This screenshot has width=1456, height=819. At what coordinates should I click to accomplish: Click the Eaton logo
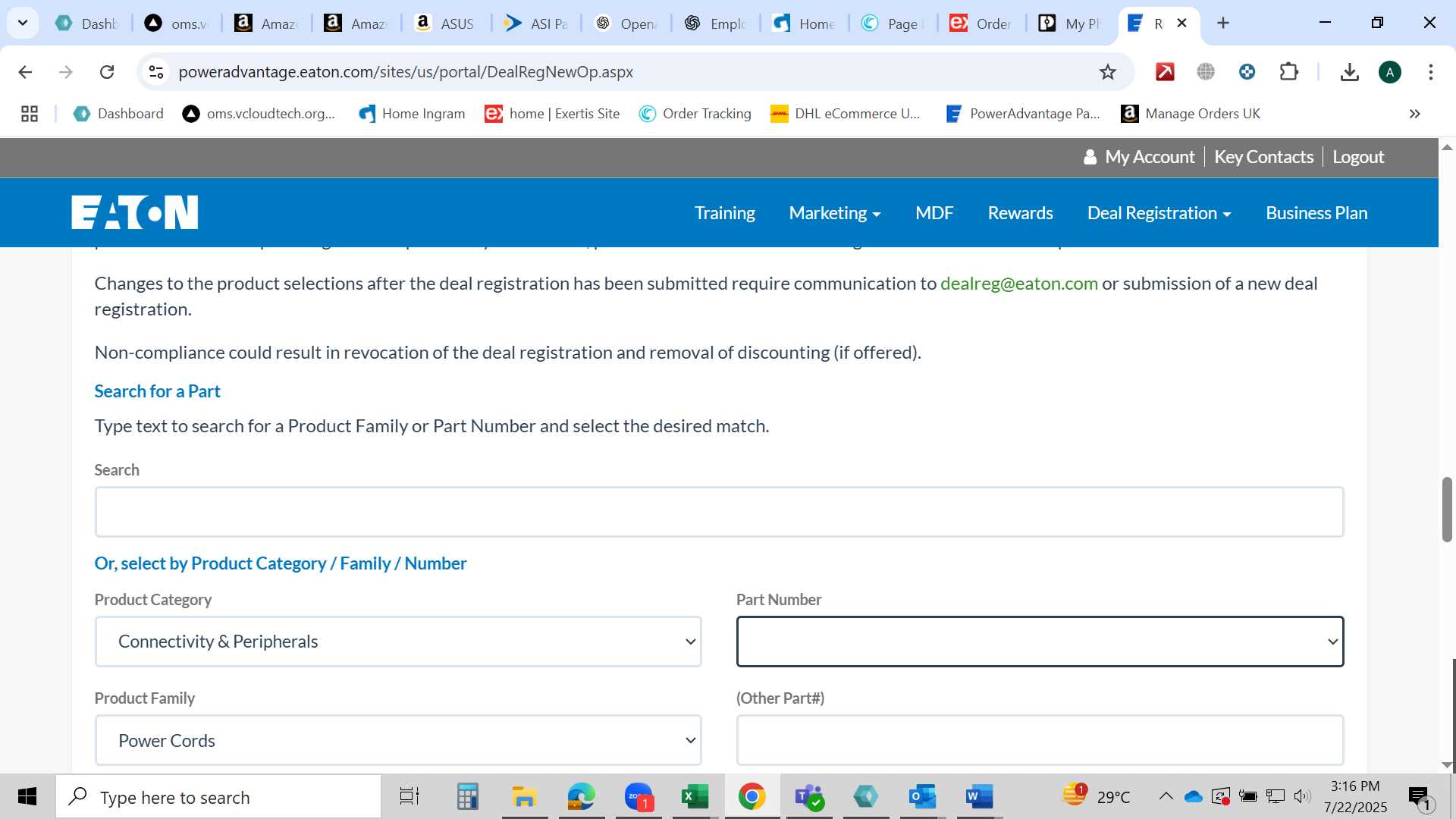135,212
